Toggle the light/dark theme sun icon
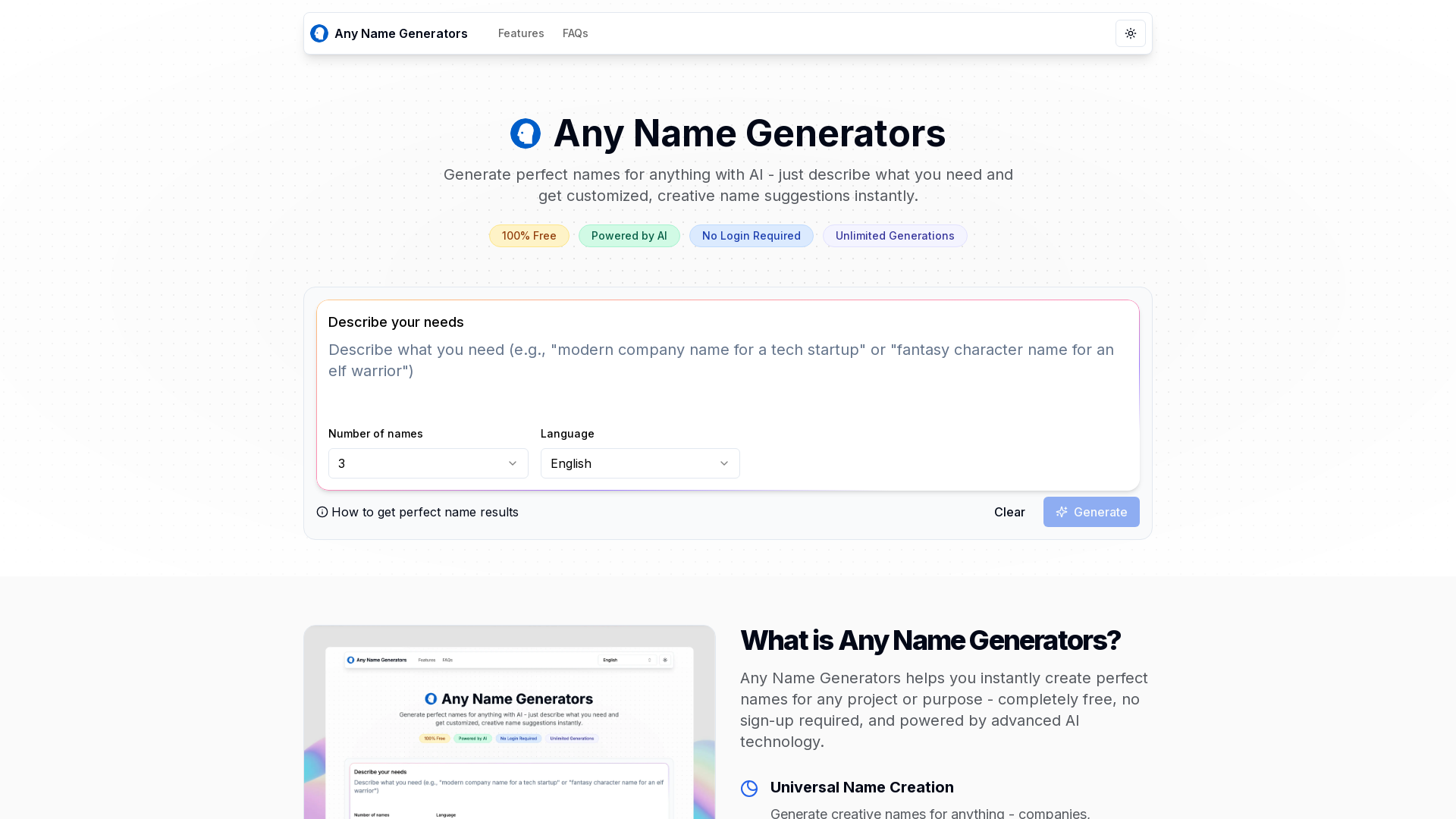Screen dimensions: 1456x819 tap(1130, 33)
